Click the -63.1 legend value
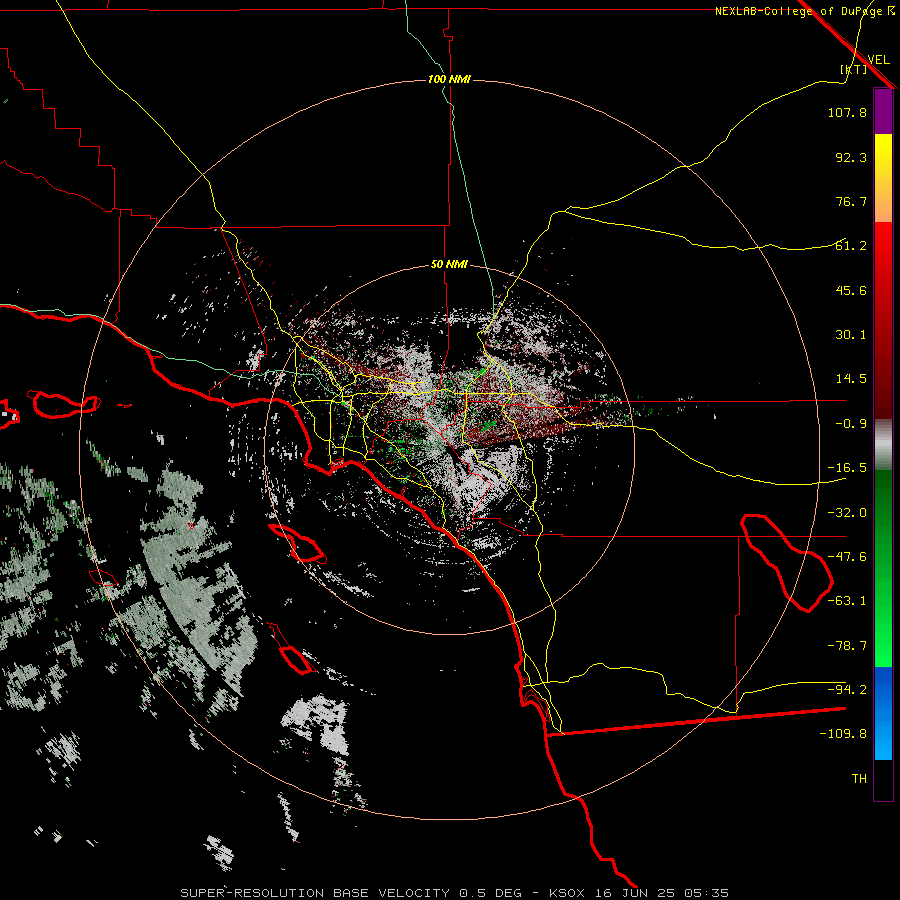Viewport: 900px width, 900px height. (x=847, y=601)
